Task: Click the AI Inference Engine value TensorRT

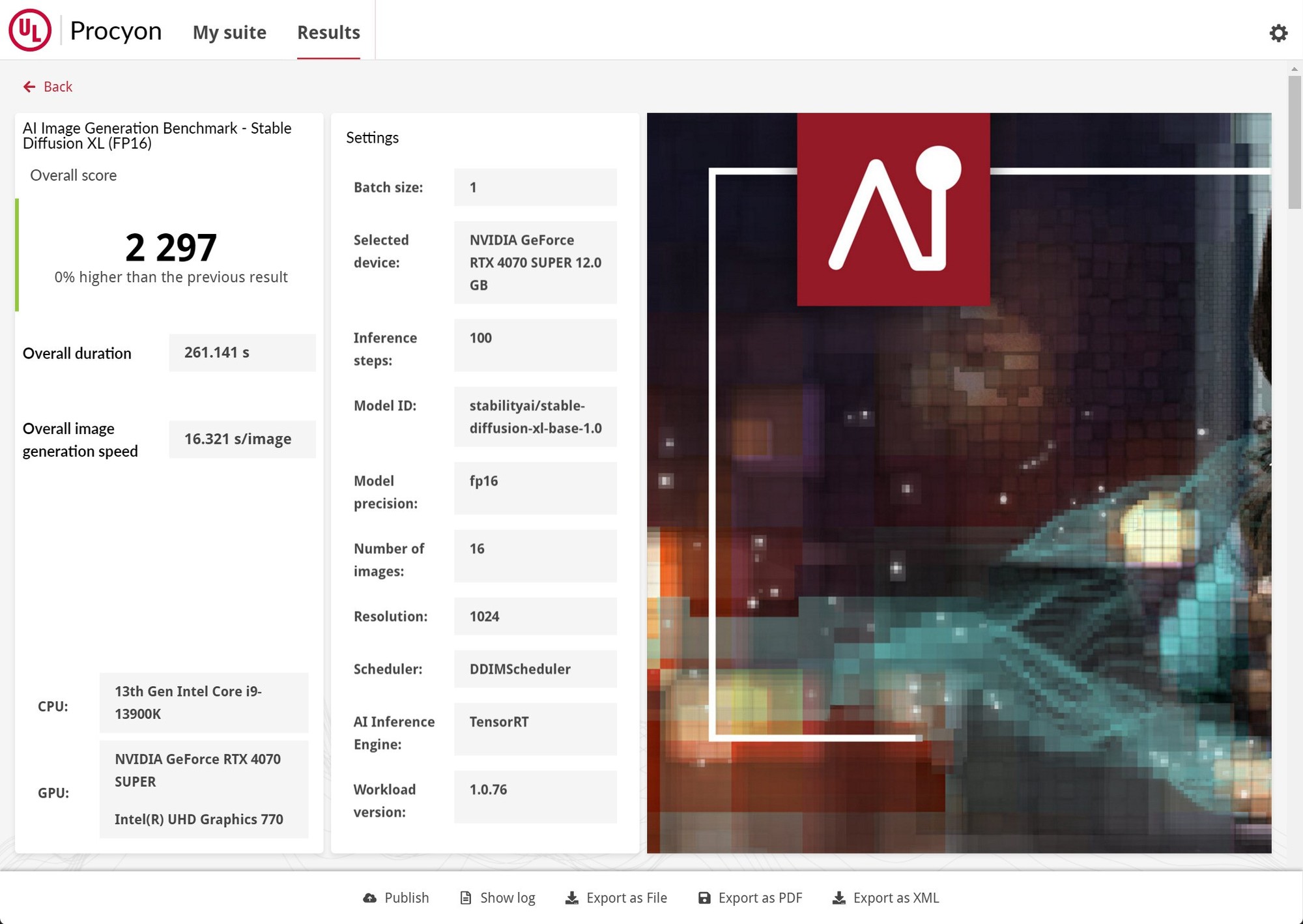Action: pos(536,730)
